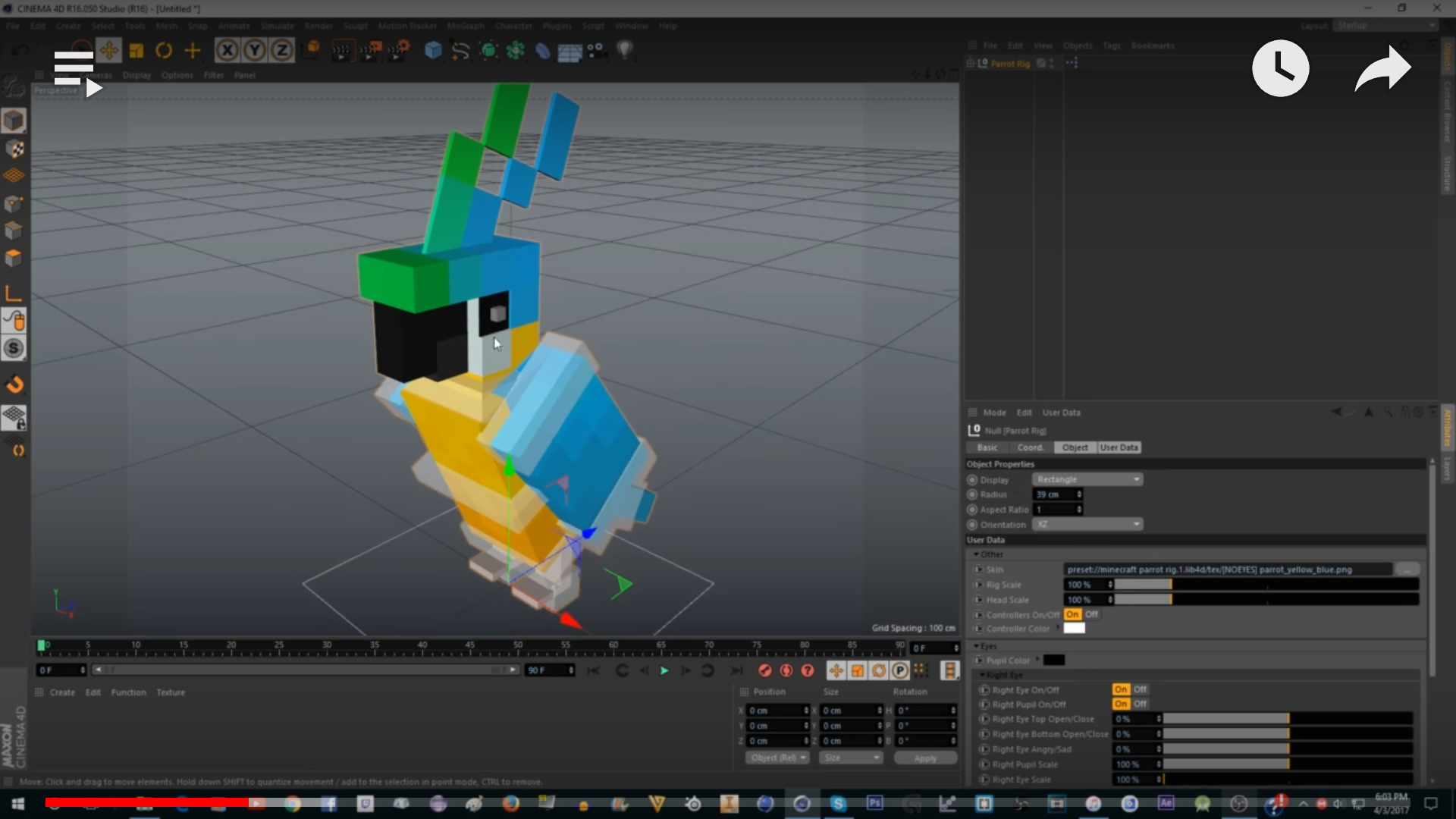Image resolution: width=1456 pixels, height=819 pixels.
Task: Collapse the Eyes user data group
Action: coord(977,646)
